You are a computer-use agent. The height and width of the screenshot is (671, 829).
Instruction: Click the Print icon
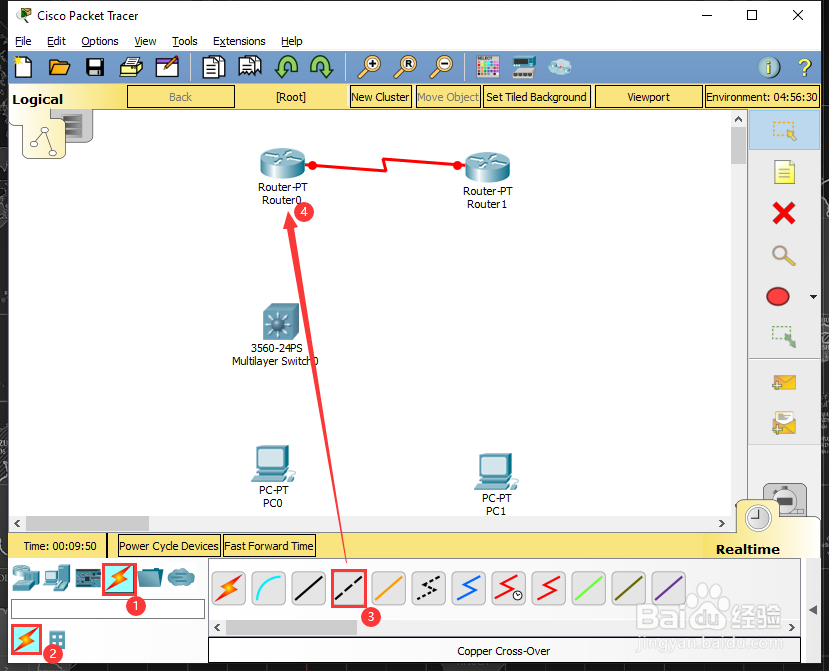131,67
